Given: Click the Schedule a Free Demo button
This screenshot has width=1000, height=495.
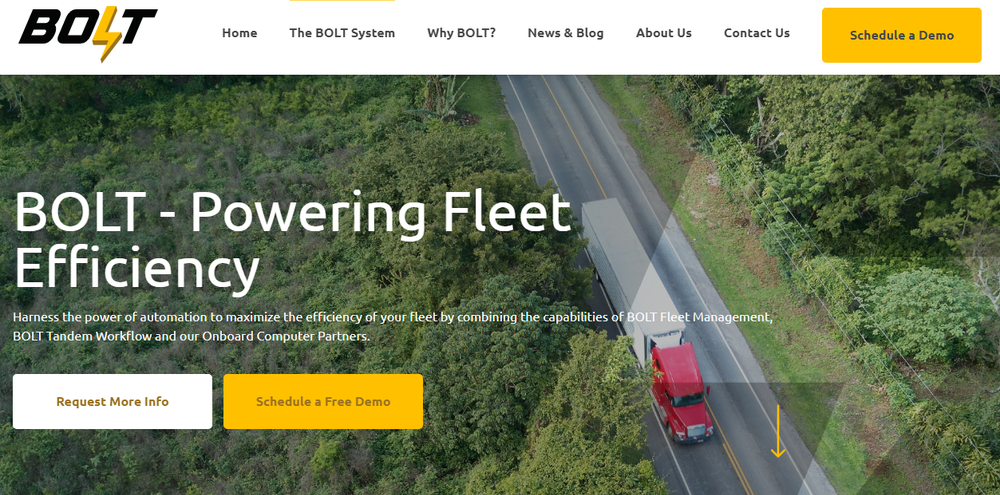Looking at the screenshot, I should (323, 401).
